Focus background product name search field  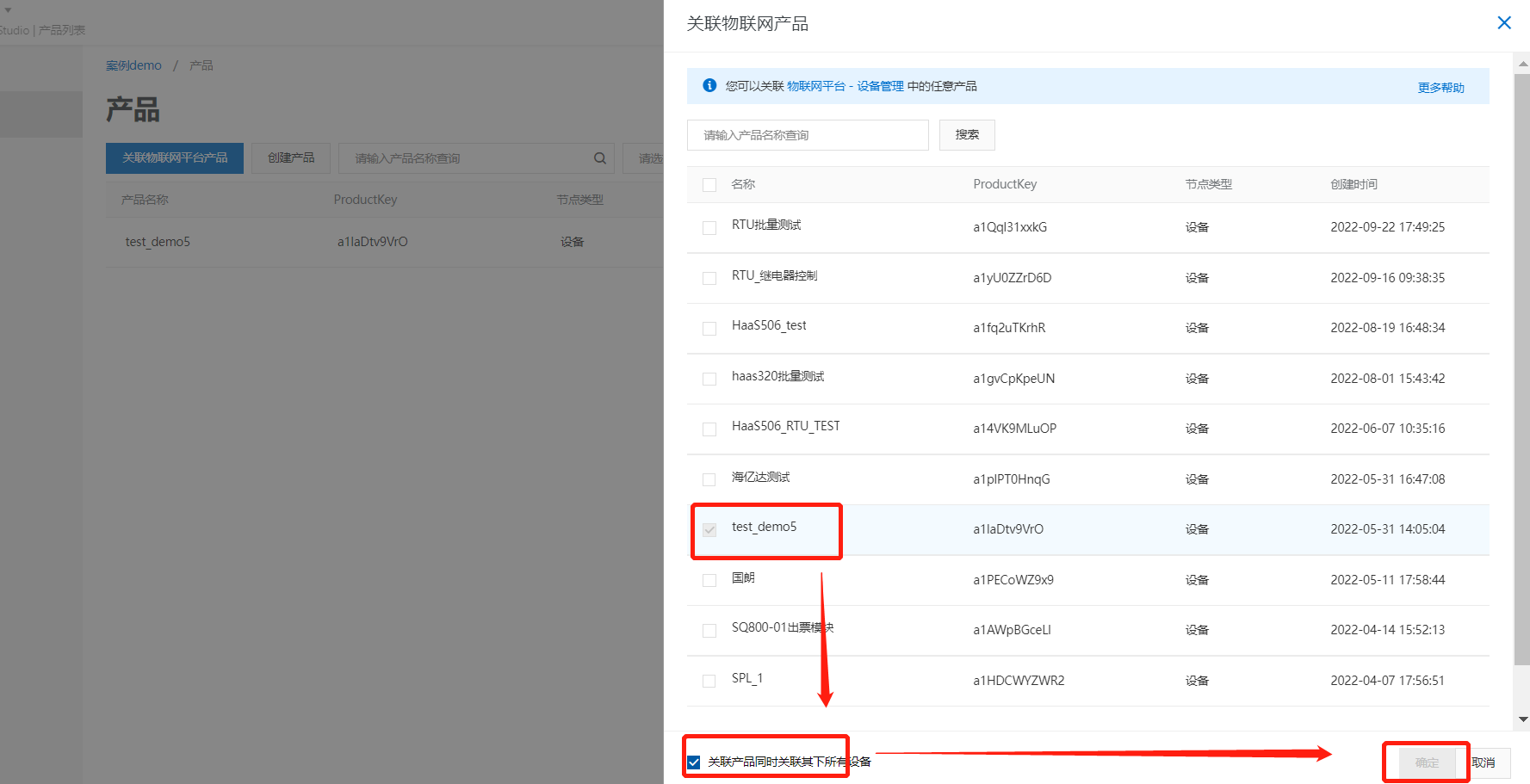(476, 158)
